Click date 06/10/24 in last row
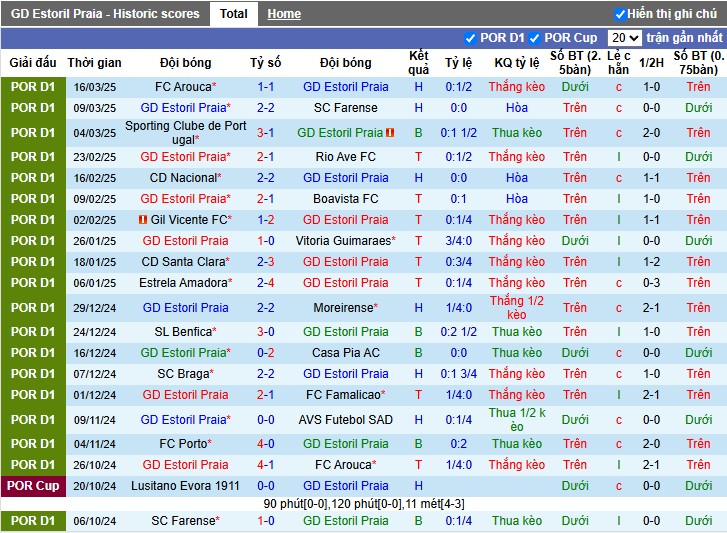 pyautogui.click(x=95, y=521)
